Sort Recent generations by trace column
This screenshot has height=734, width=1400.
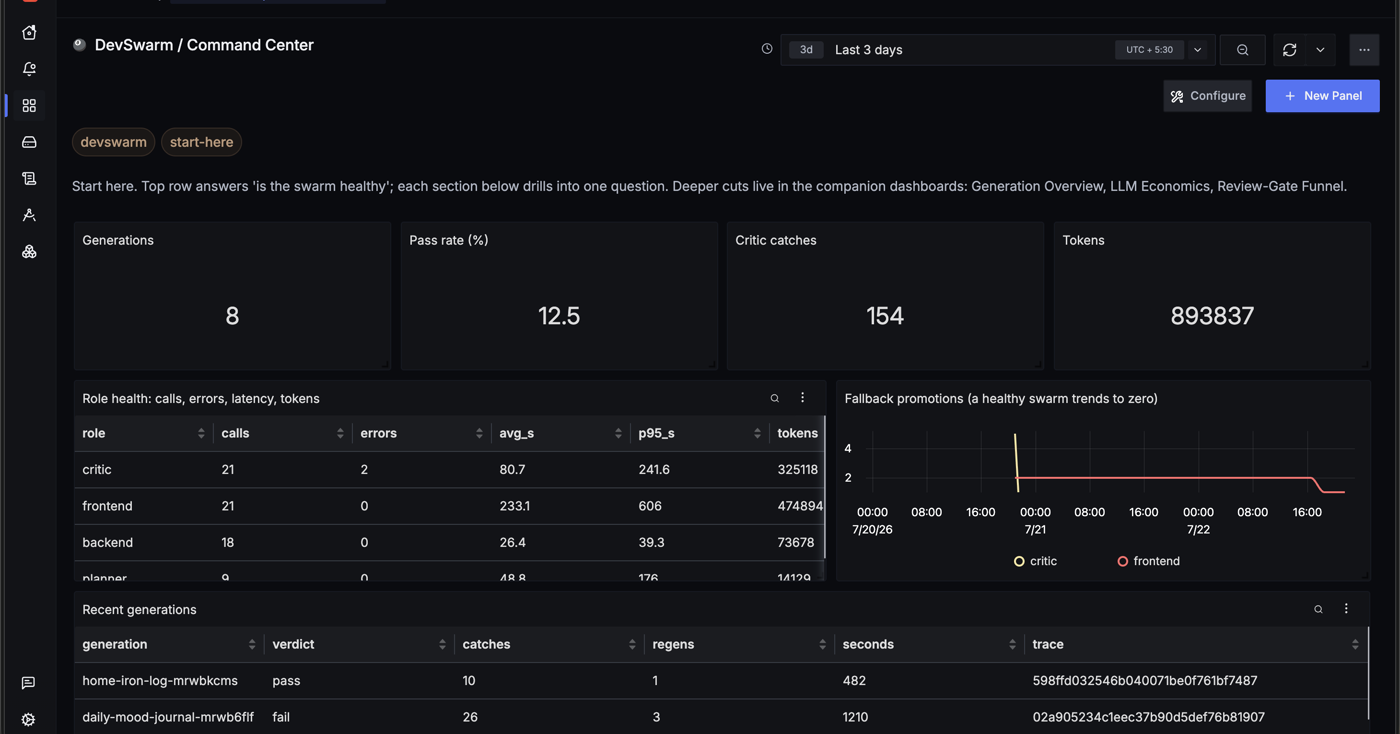pos(1355,645)
